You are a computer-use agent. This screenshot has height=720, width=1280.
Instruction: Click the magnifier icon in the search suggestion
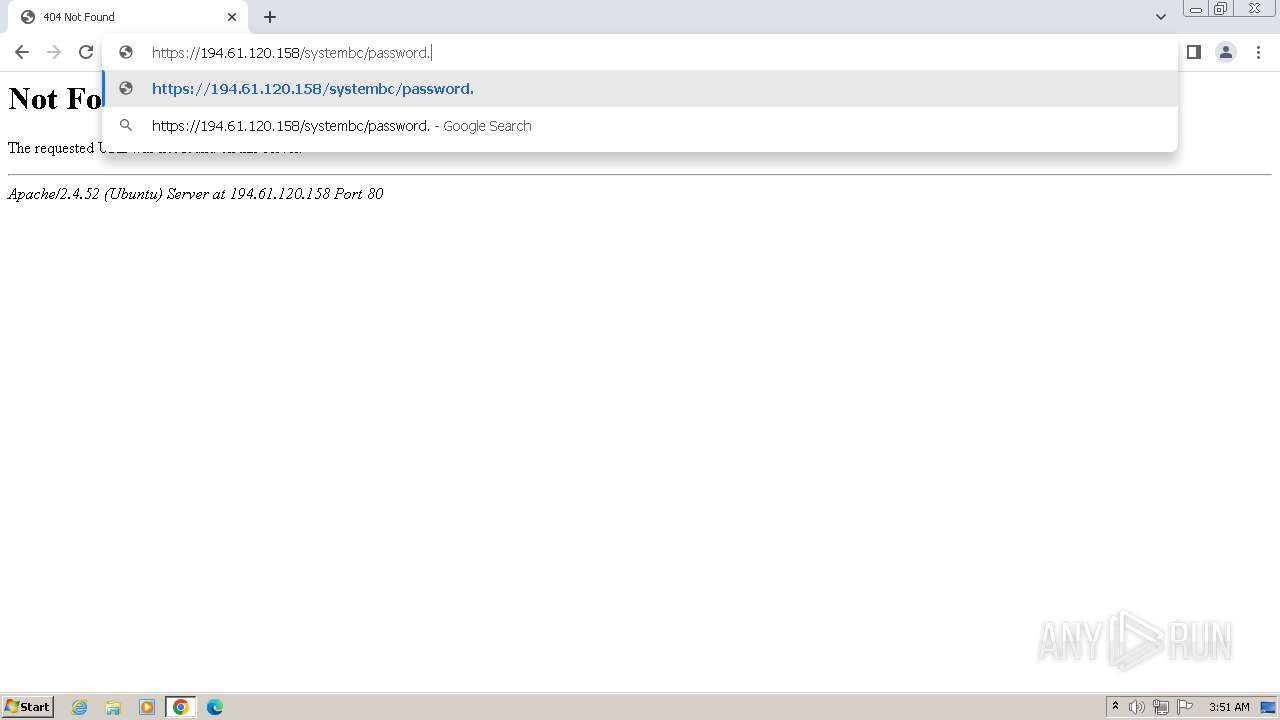[126, 126]
